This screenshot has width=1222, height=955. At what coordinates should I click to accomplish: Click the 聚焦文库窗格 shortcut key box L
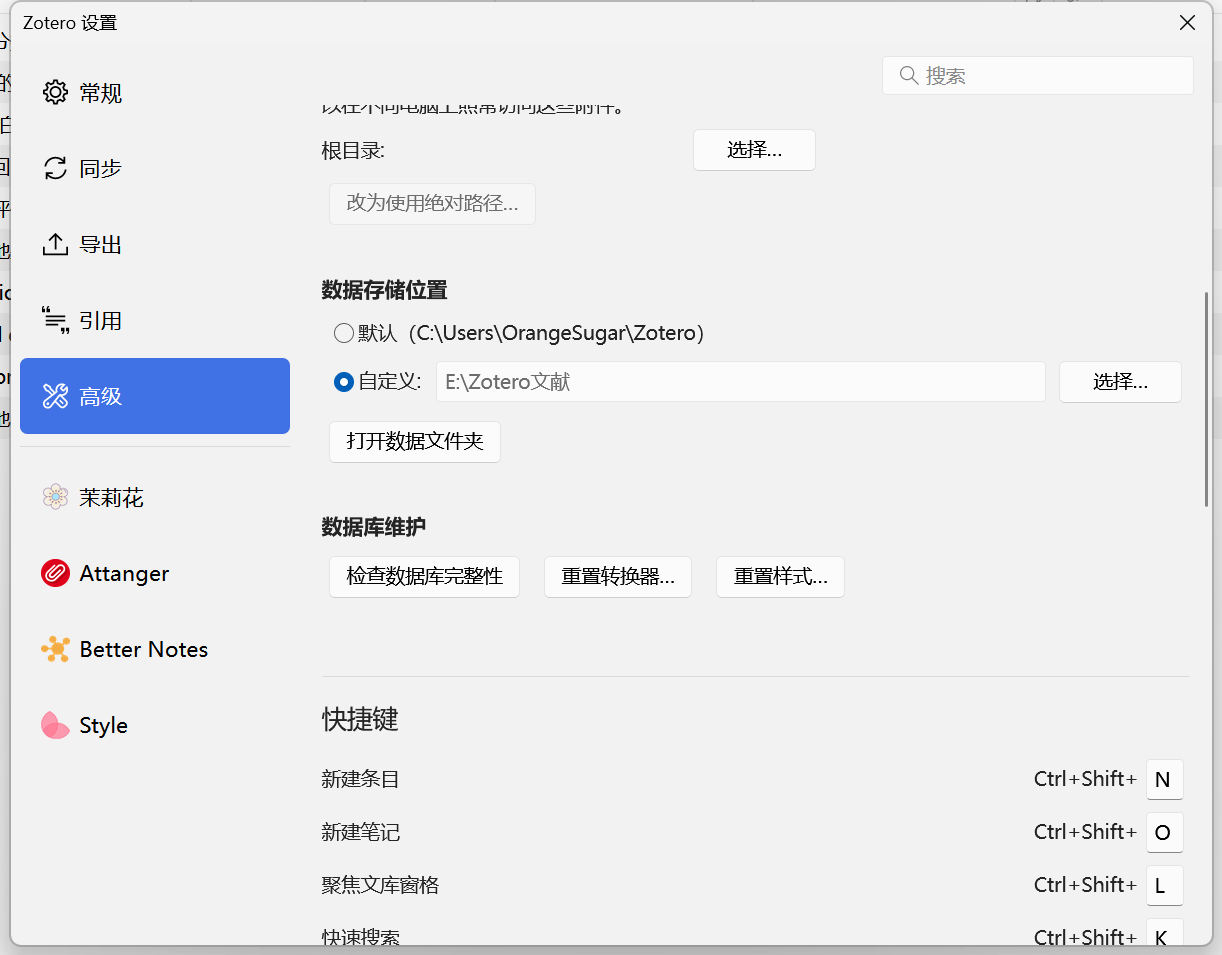tap(1164, 886)
